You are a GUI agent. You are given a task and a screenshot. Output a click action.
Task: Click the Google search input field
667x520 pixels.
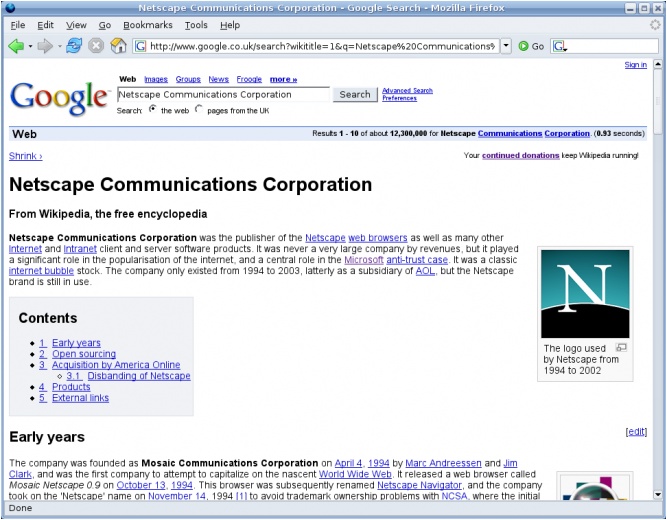click(x=223, y=94)
